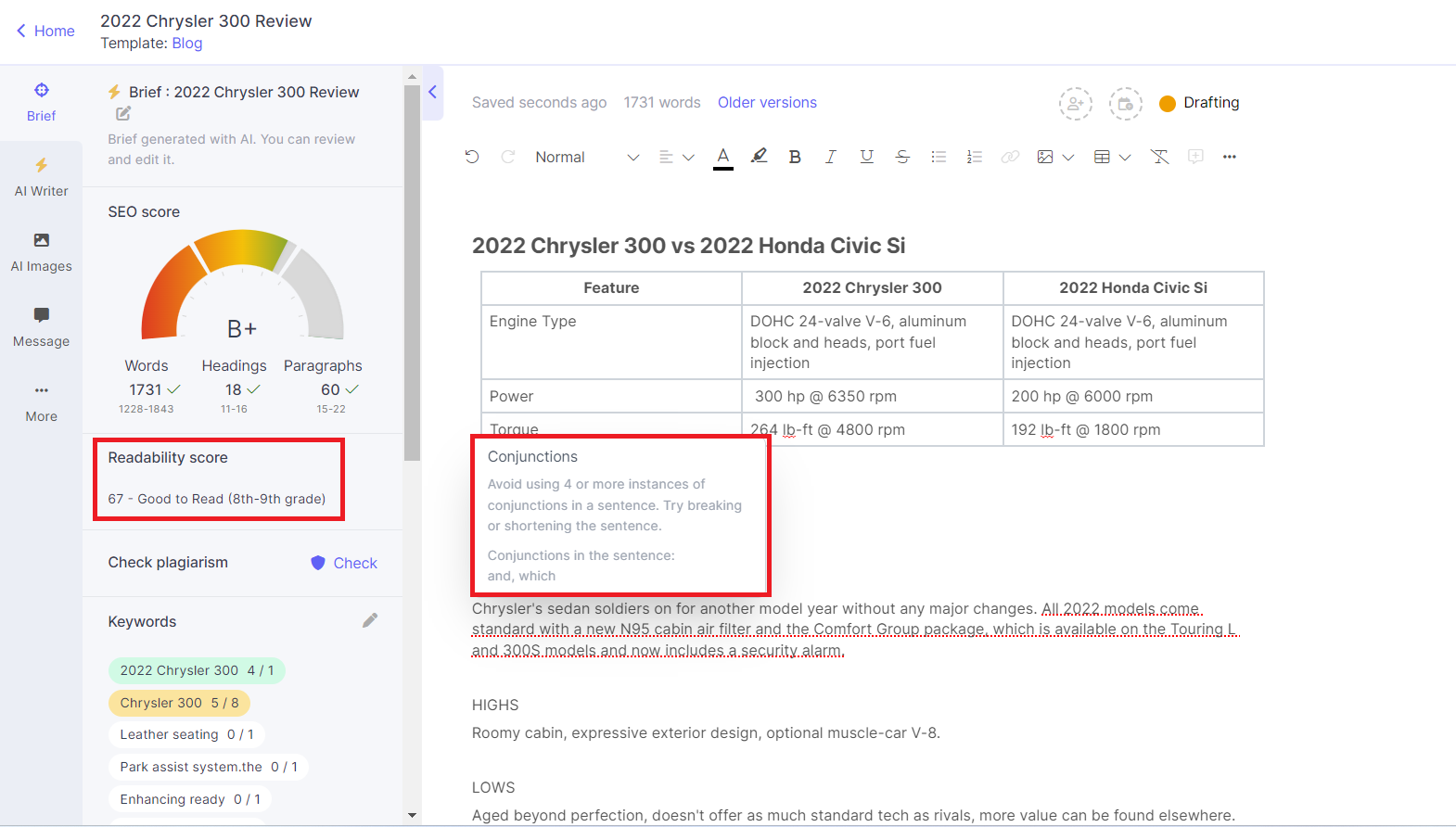Select the 'Leather seating' keyword chip
This screenshot has width=1456, height=827.
point(186,734)
